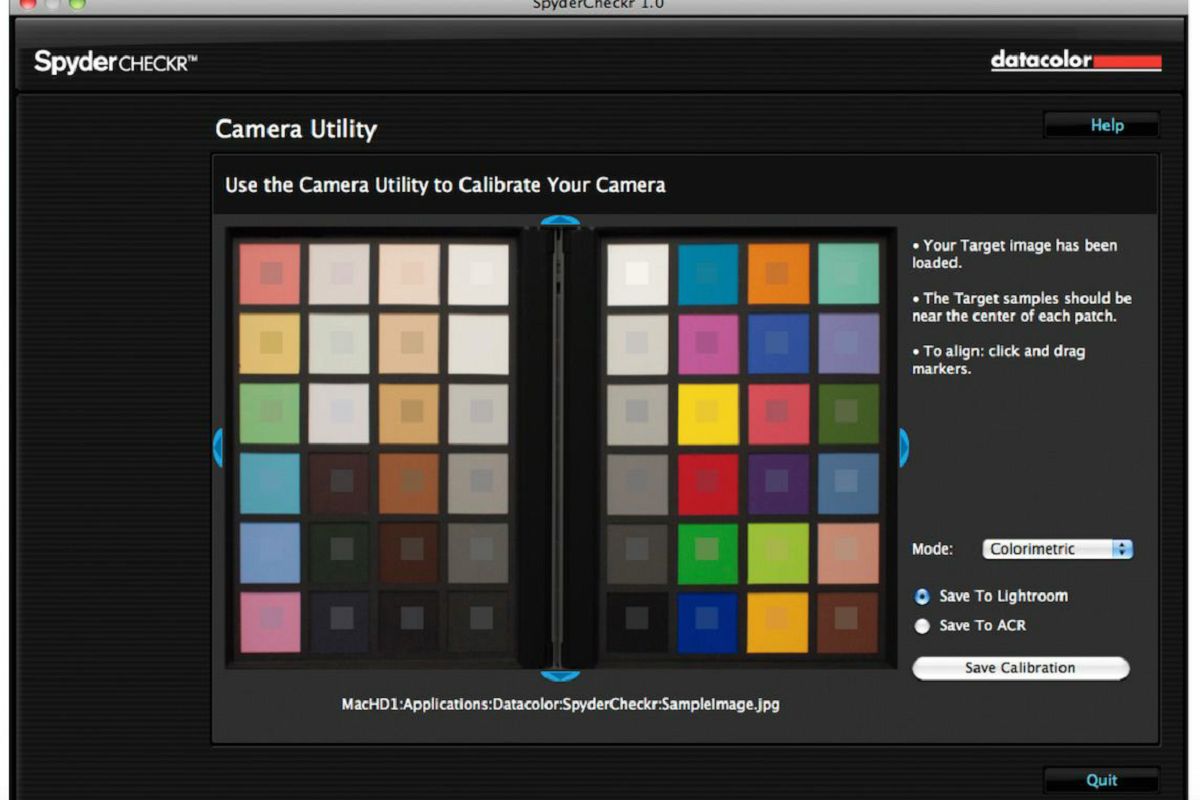This screenshot has width=1200, height=800.
Task: Click the left blue alignment marker
Action: click(218, 447)
